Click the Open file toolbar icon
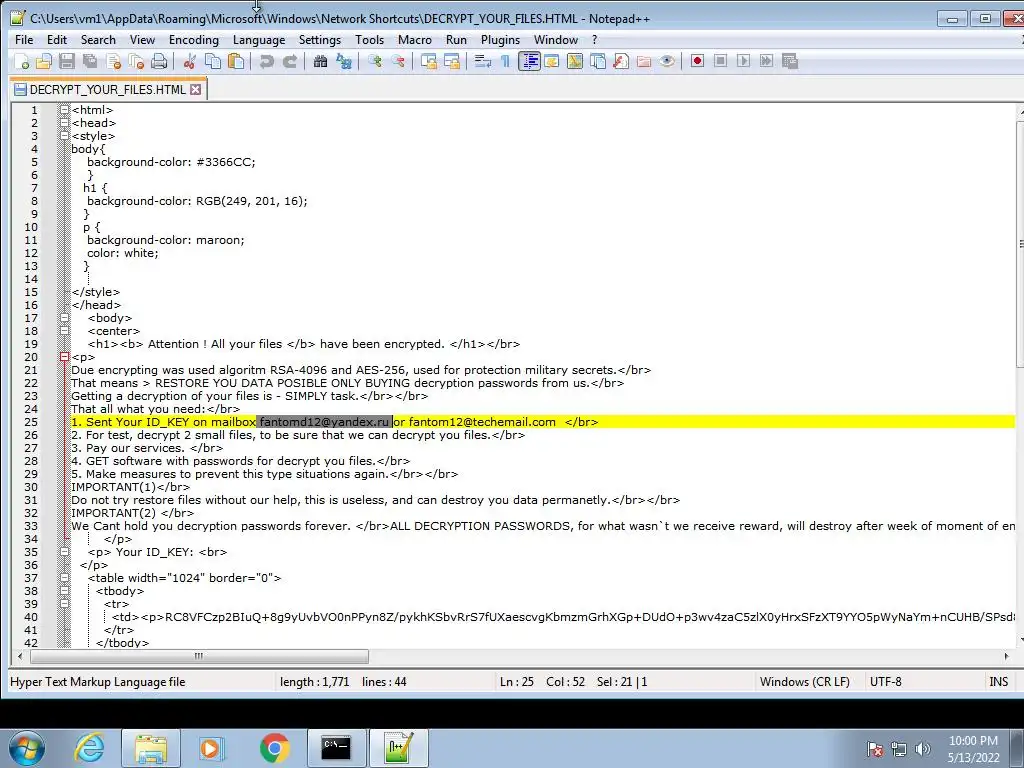The image size is (1024, 768). click(x=44, y=61)
